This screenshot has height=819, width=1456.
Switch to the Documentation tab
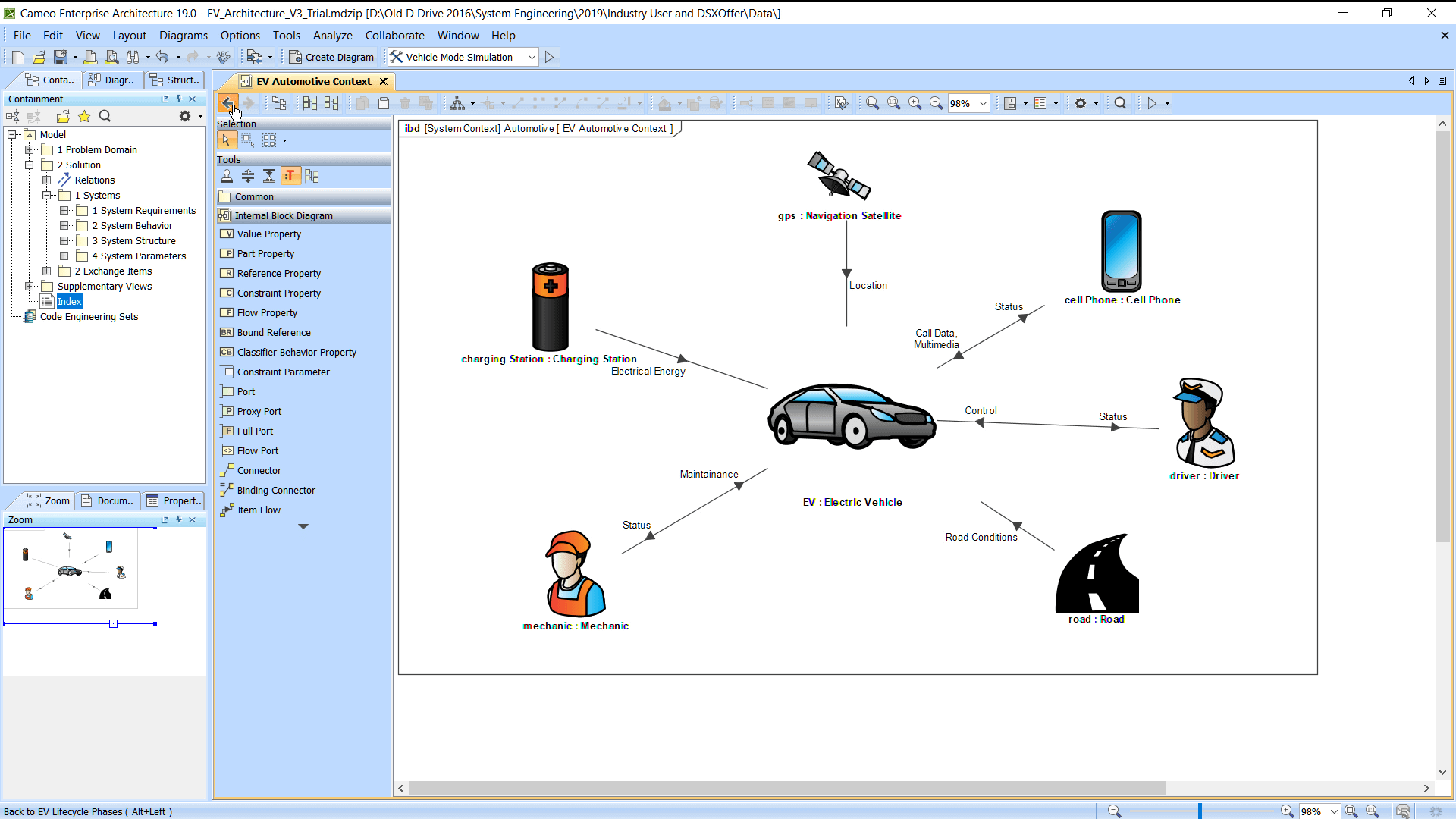tap(108, 500)
